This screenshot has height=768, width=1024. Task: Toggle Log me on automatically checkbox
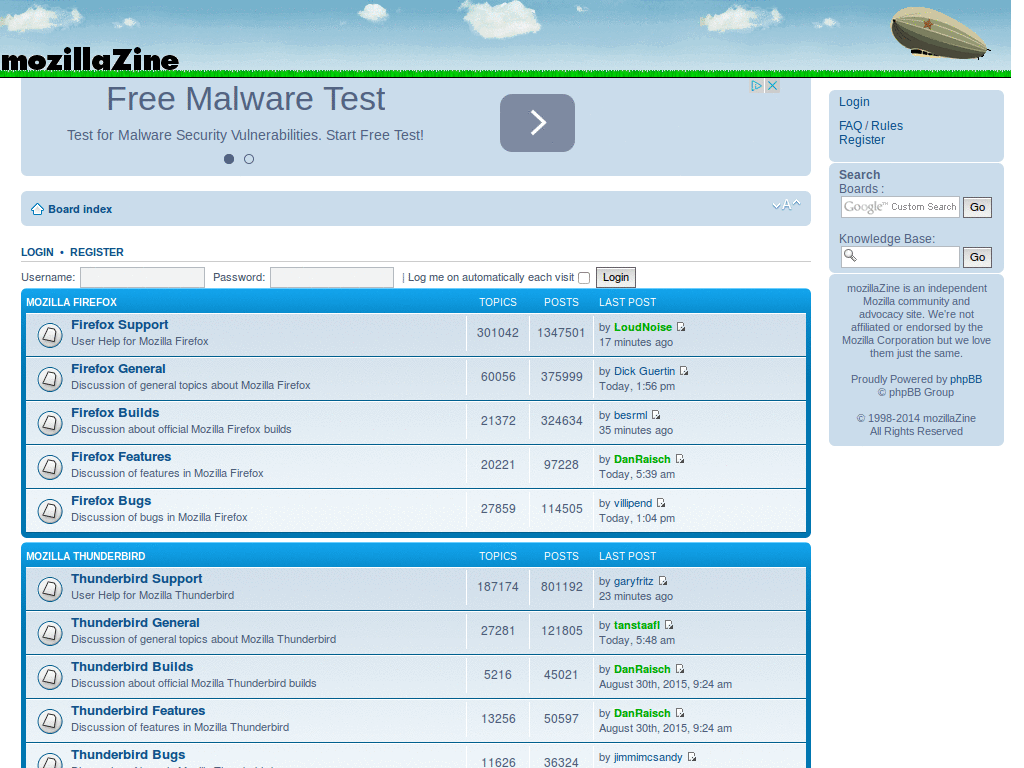pyautogui.click(x=584, y=278)
